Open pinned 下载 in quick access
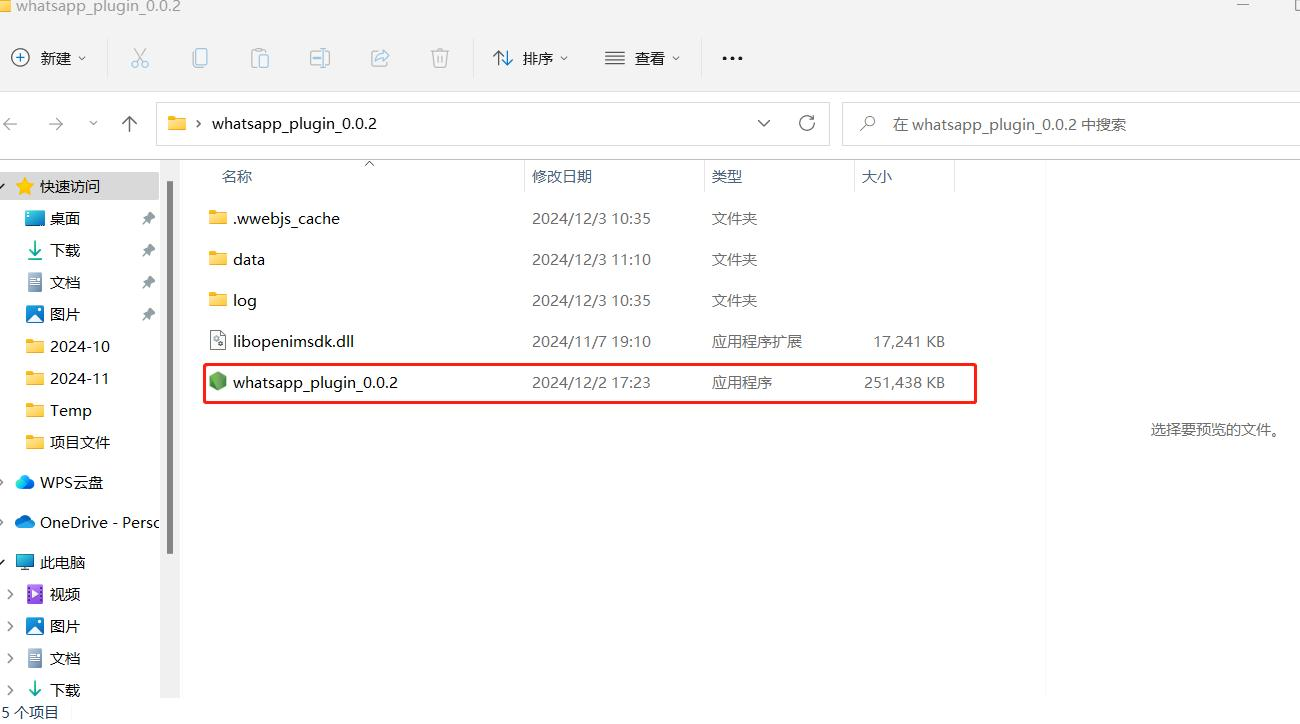Screen dimensions: 1300x724 pos(65,250)
